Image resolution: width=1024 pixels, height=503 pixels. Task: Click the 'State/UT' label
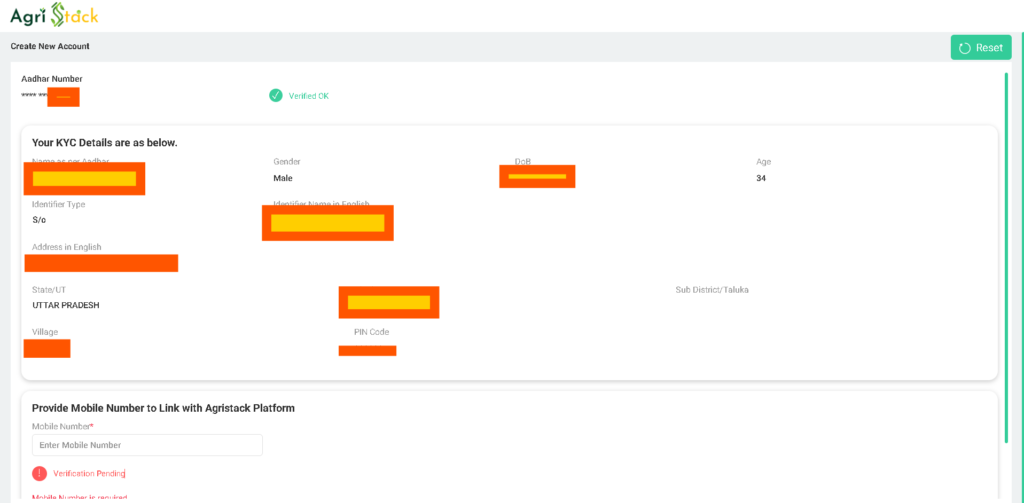(x=49, y=289)
